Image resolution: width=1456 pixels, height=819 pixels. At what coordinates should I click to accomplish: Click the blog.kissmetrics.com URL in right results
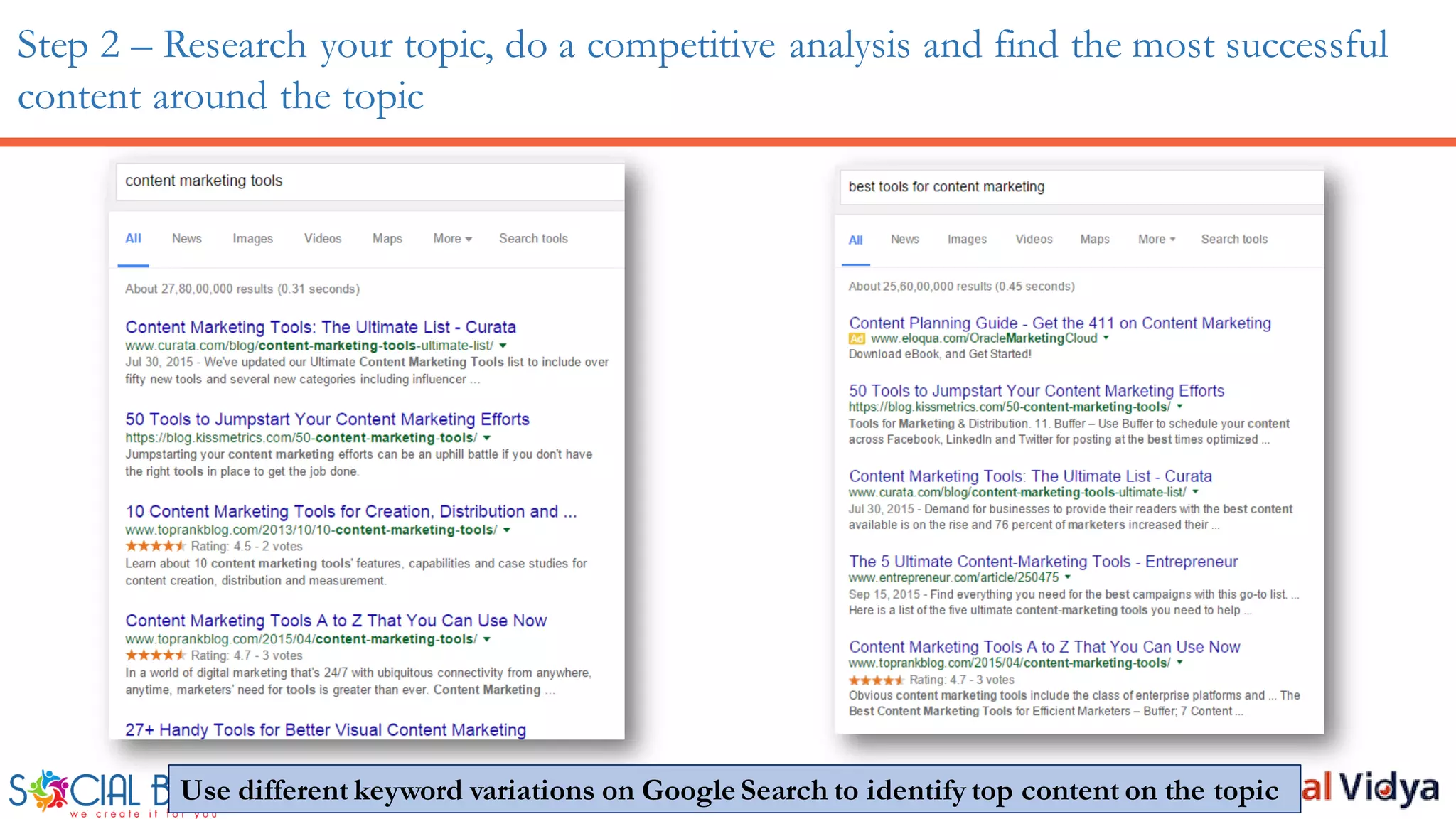point(1010,407)
